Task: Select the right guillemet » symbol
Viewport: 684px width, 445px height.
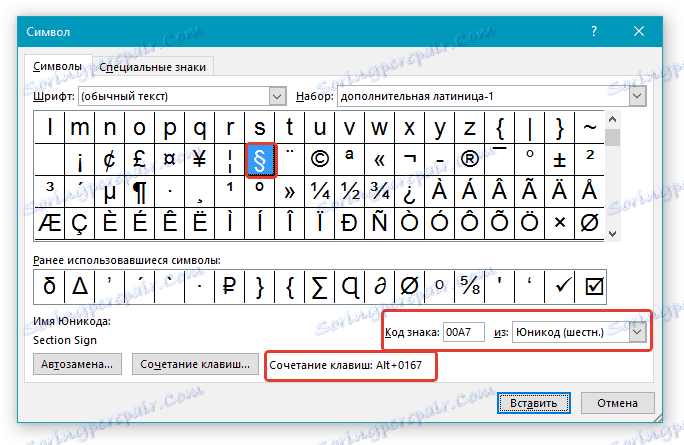Action: (x=290, y=192)
